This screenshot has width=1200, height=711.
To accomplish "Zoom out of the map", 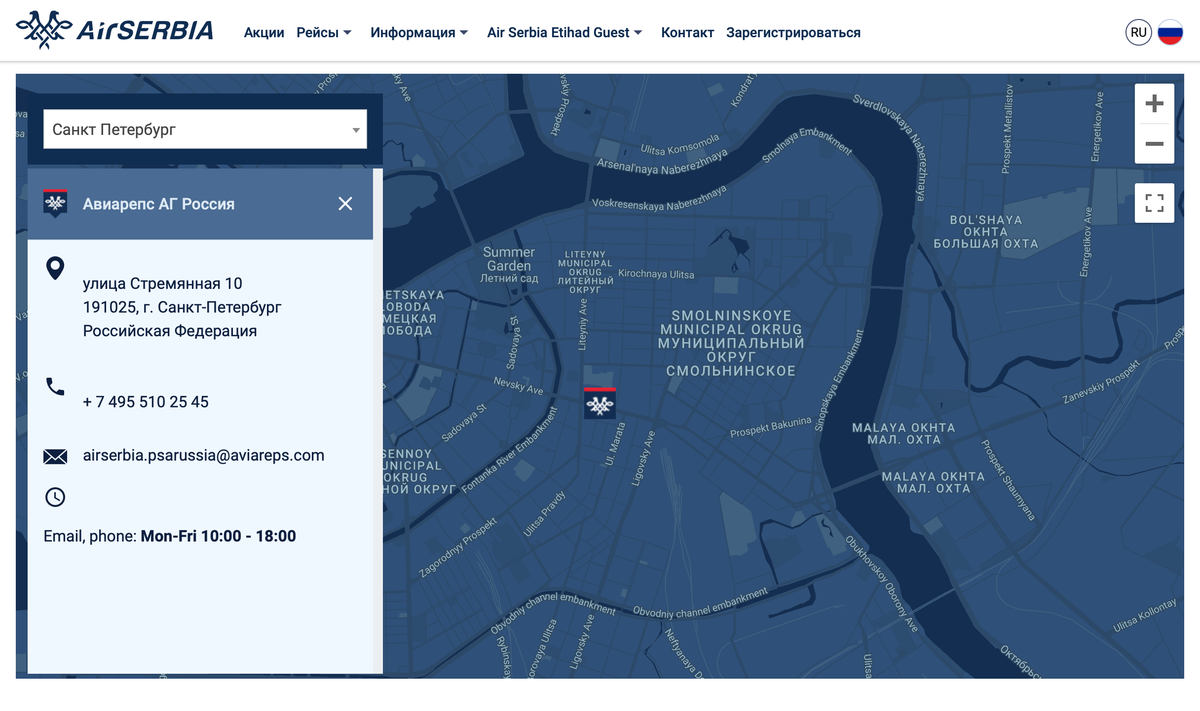I will pyautogui.click(x=1154, y=144).
